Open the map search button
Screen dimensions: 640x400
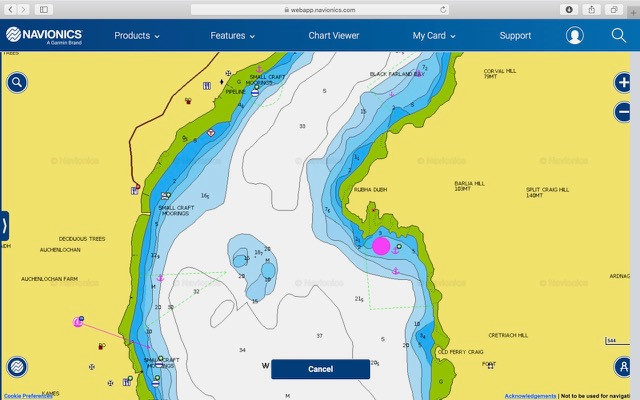(x=17, y=83)
